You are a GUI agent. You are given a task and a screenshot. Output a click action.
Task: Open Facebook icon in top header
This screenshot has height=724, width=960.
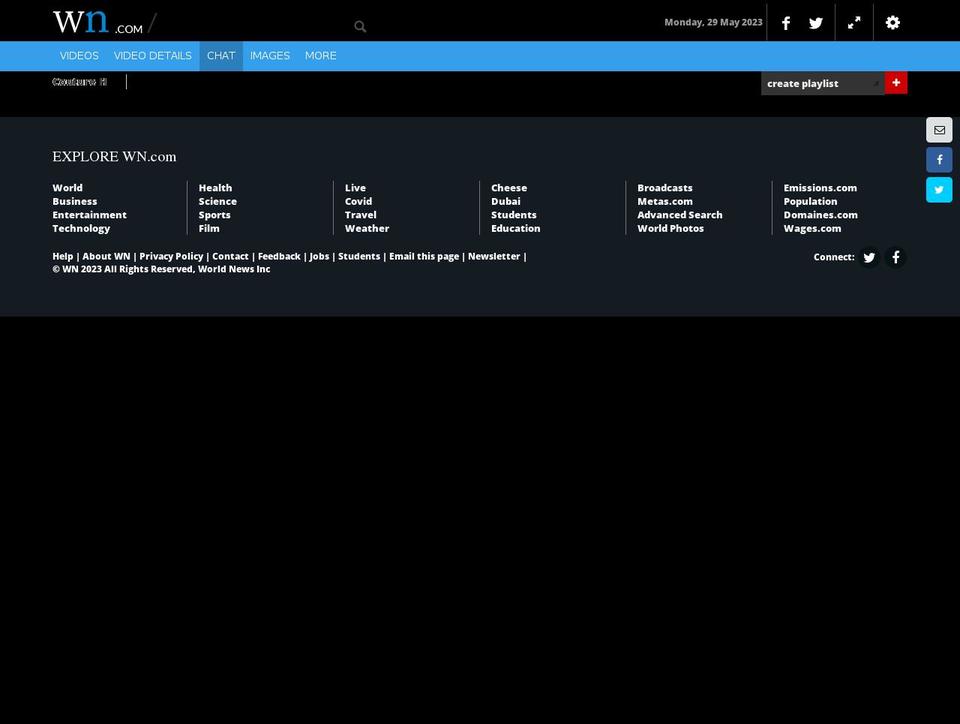point(786,23)
